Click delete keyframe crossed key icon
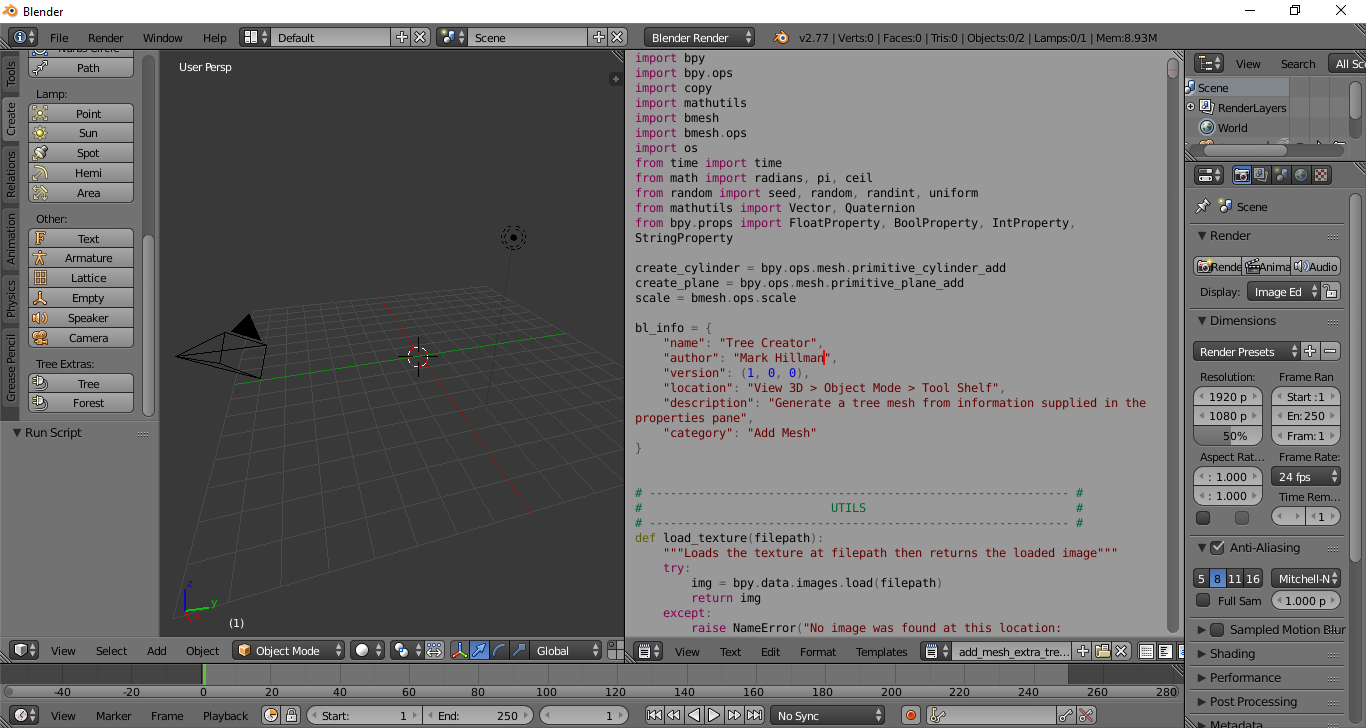The image size is (1366, 728). 1086,715
